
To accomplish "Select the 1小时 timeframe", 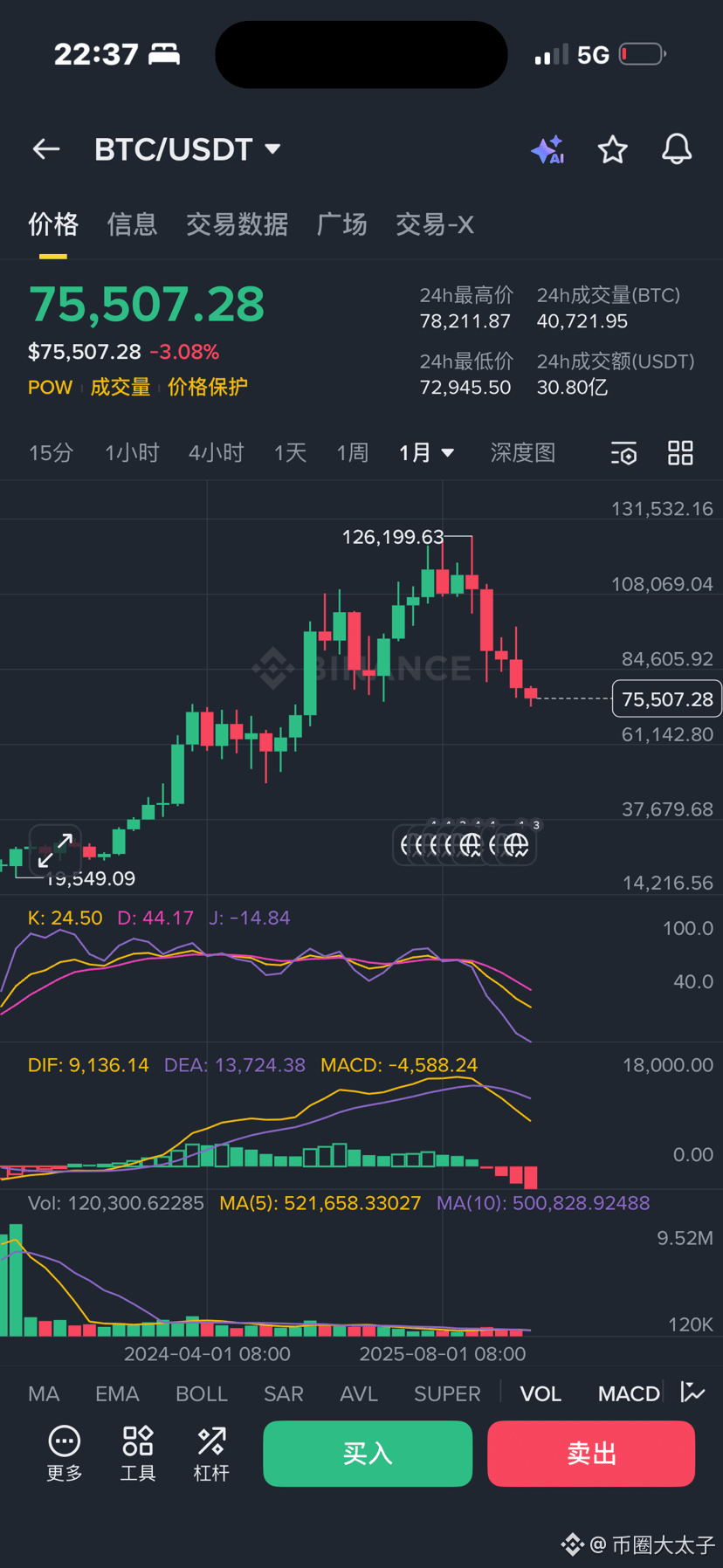I will tap(132, 453).
